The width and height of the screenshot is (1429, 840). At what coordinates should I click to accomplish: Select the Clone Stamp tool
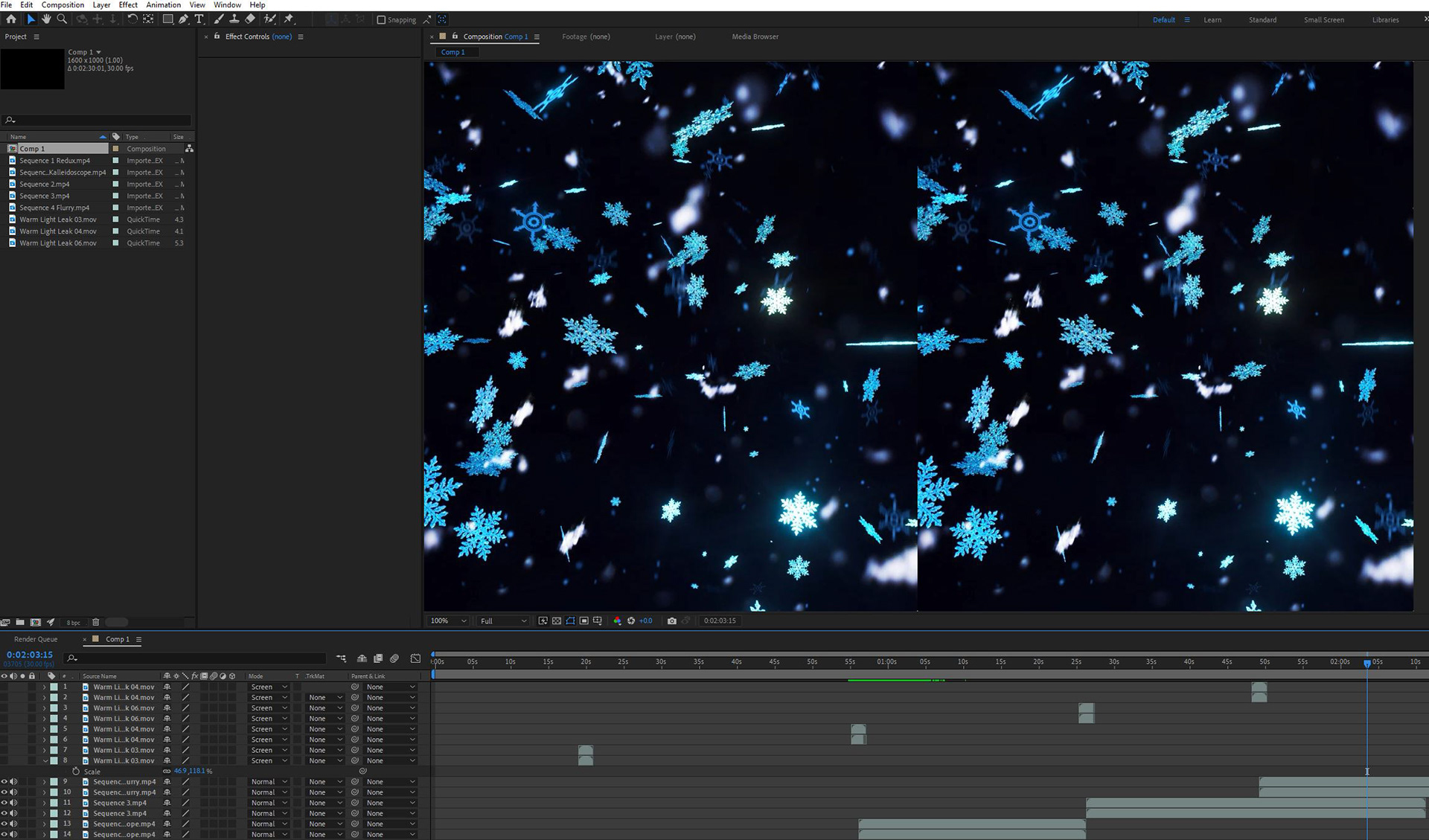pyautogui.click(x=234, y=19)
